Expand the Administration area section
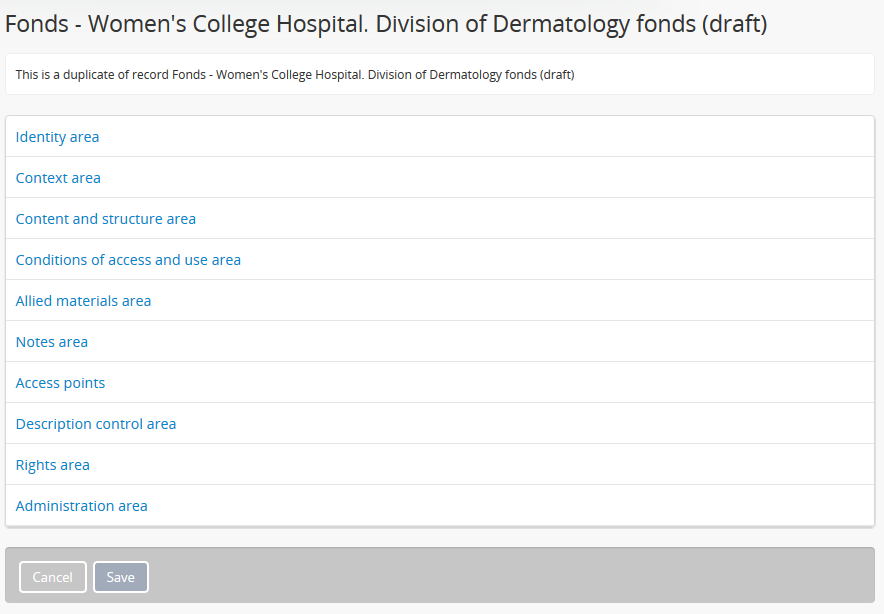Screen dimensions: 884x614 (81, 506)
